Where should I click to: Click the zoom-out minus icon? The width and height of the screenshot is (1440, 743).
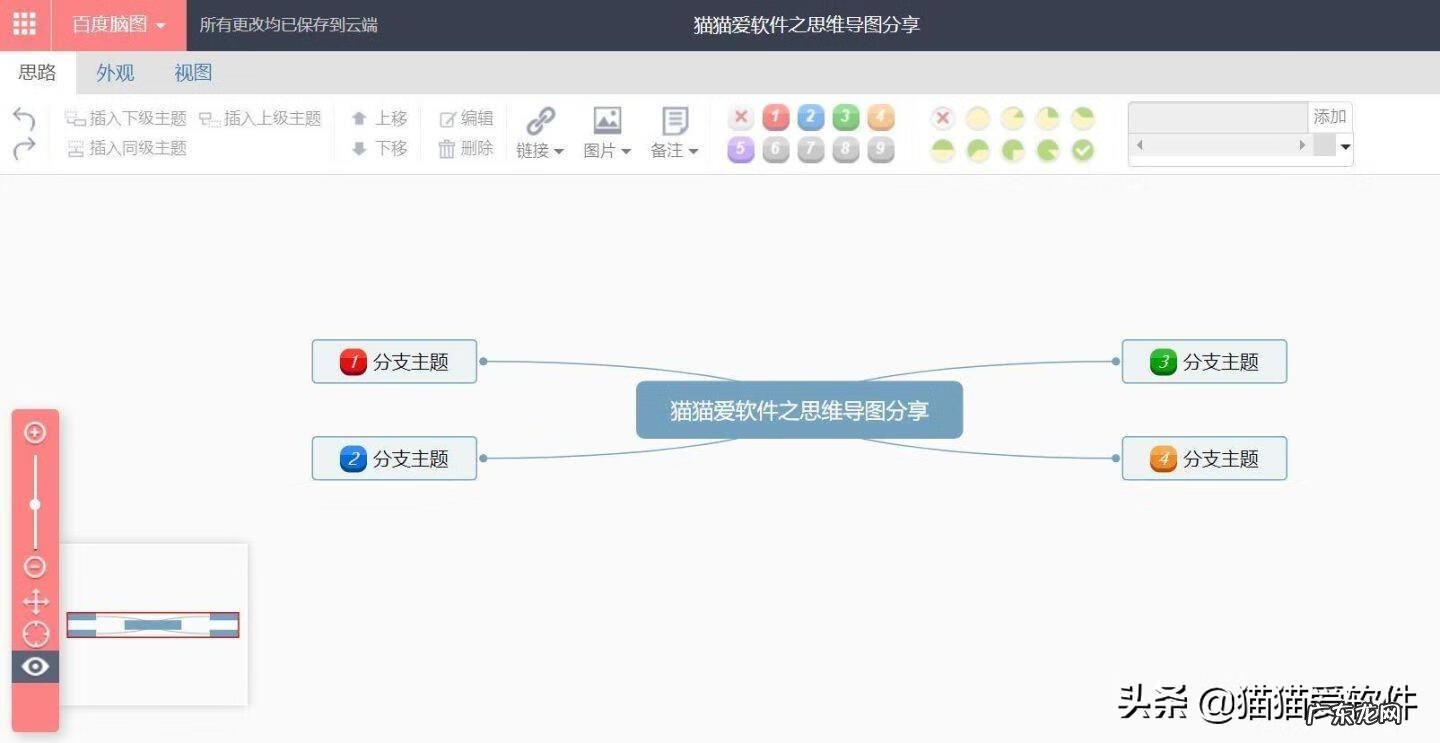(35, 567)
